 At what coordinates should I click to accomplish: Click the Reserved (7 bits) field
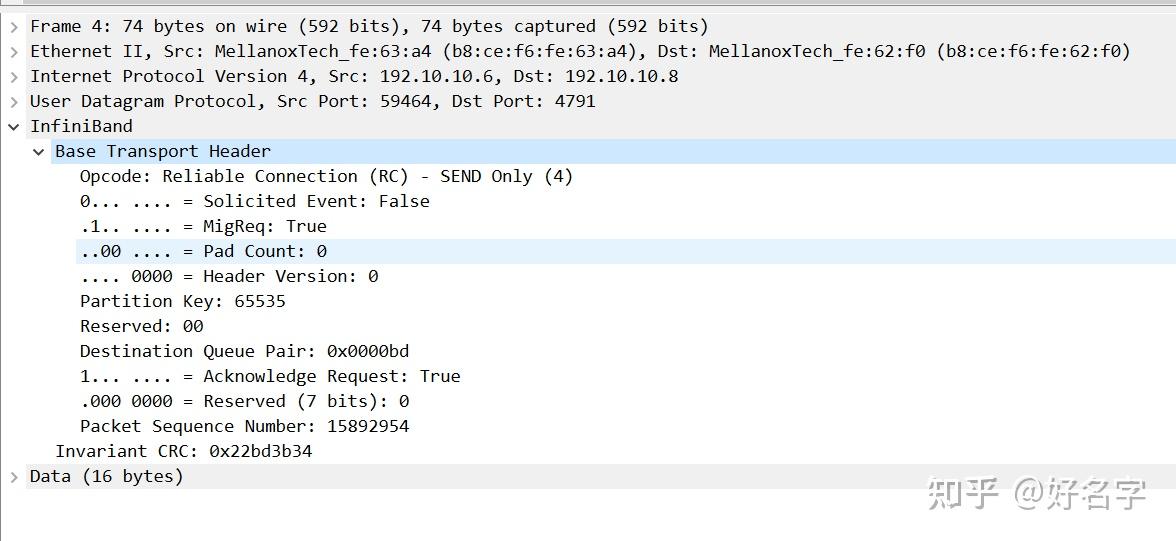point(244,401)
